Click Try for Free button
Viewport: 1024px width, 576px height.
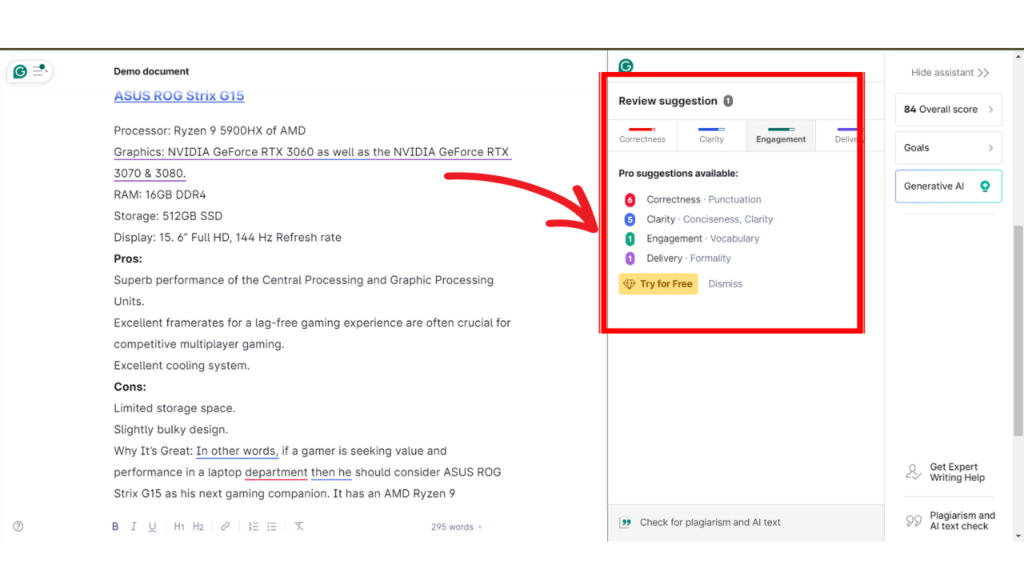(658, 284)
